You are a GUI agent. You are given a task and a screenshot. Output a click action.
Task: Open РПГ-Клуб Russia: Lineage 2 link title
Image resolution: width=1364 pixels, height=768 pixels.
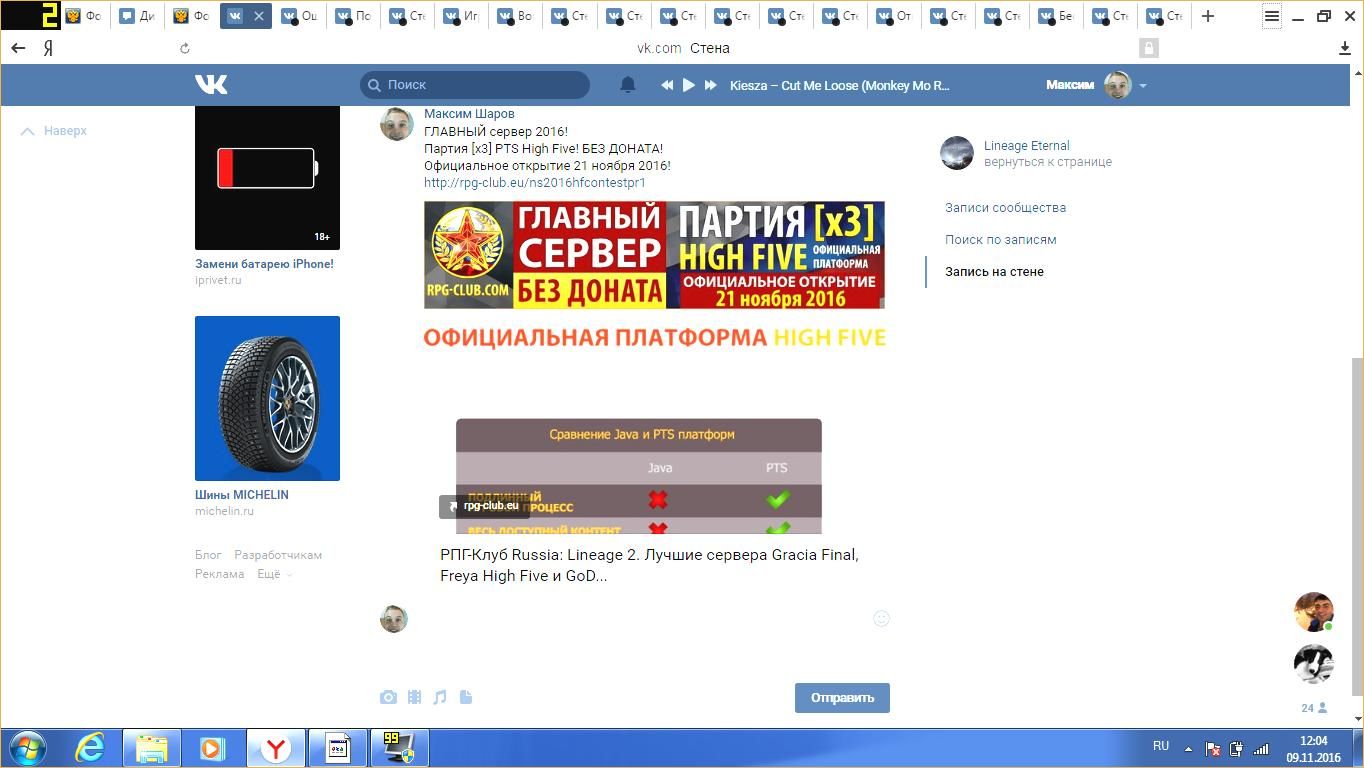tap(649, 565)
